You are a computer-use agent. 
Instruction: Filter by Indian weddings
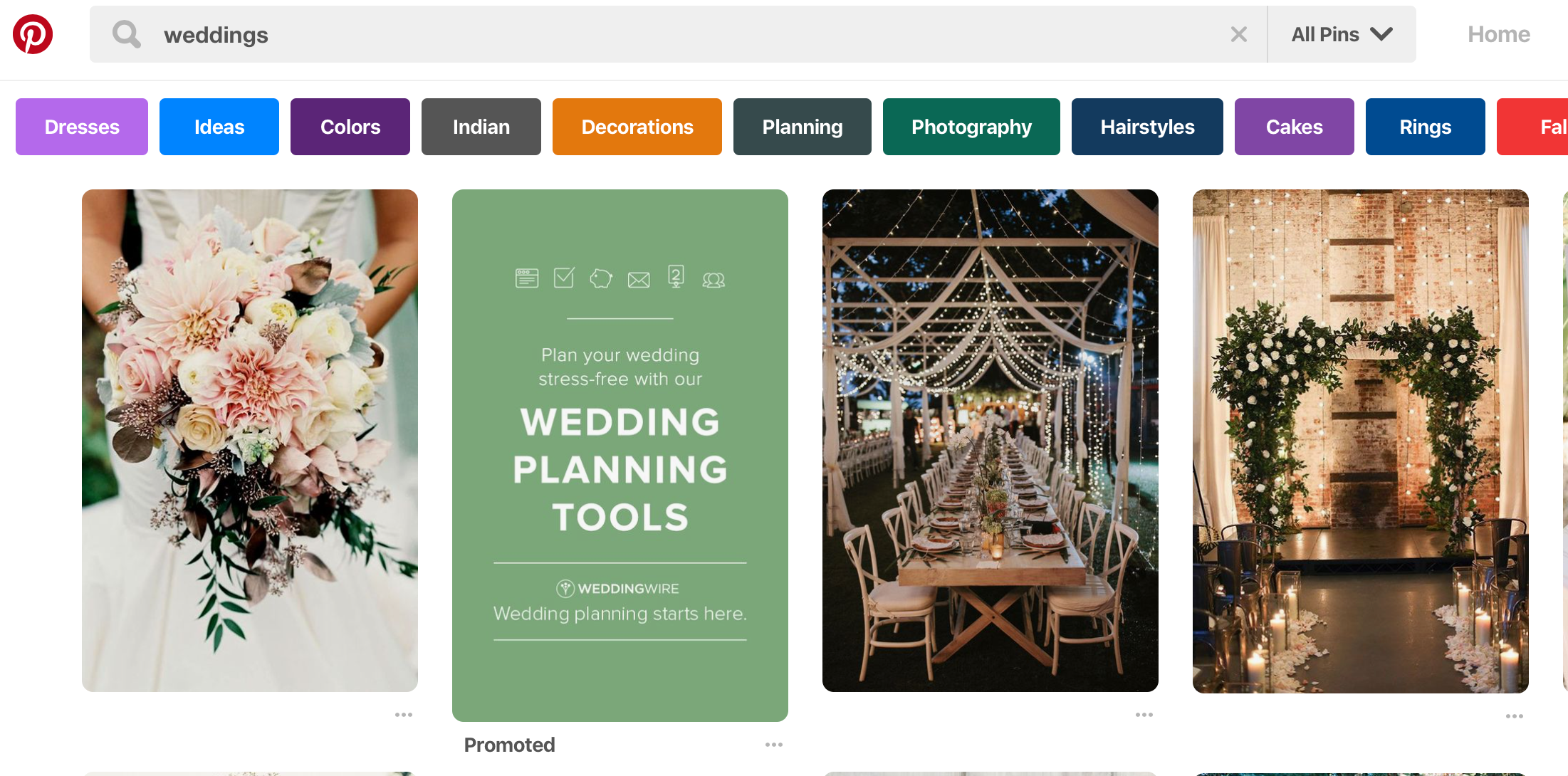tap(481, 127)
